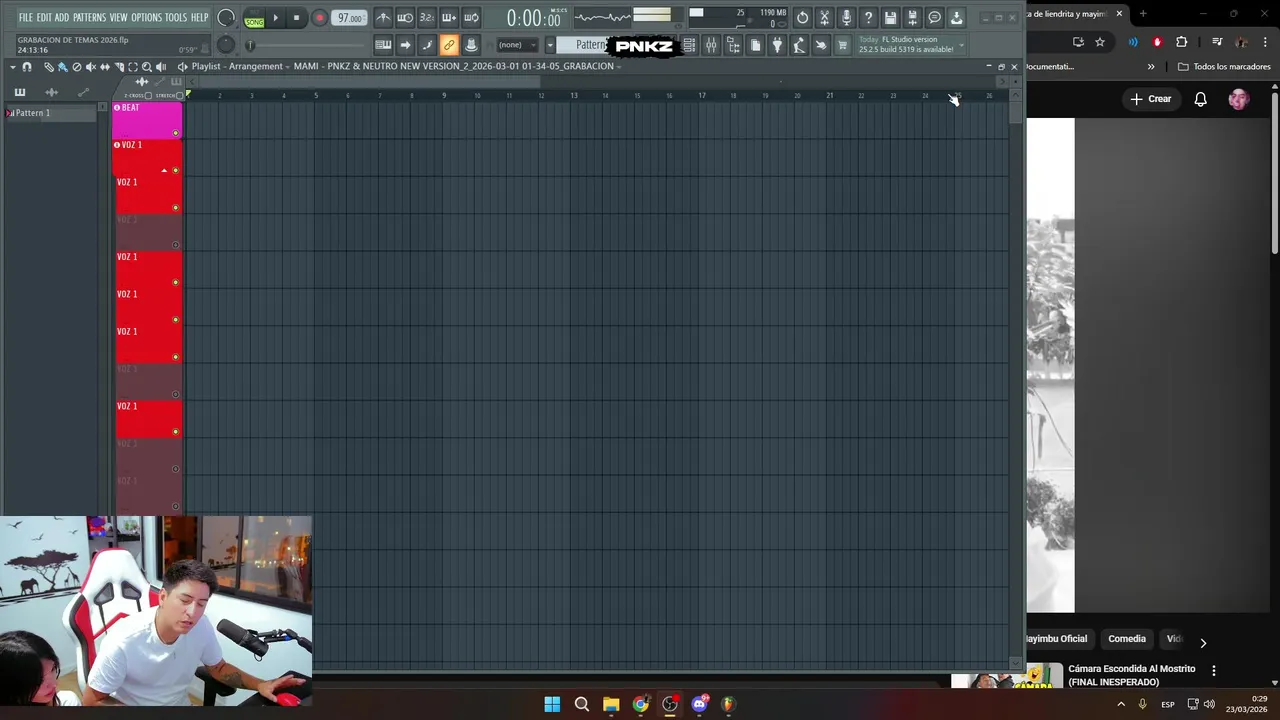Open the project copy/files icon
1280x720 pixels.
755,45
